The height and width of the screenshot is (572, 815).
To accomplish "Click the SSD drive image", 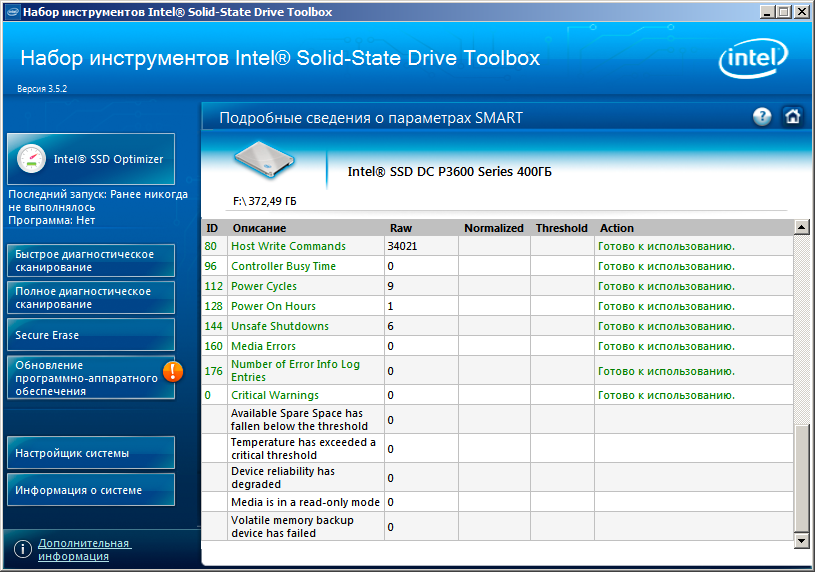I will point(265,160).
